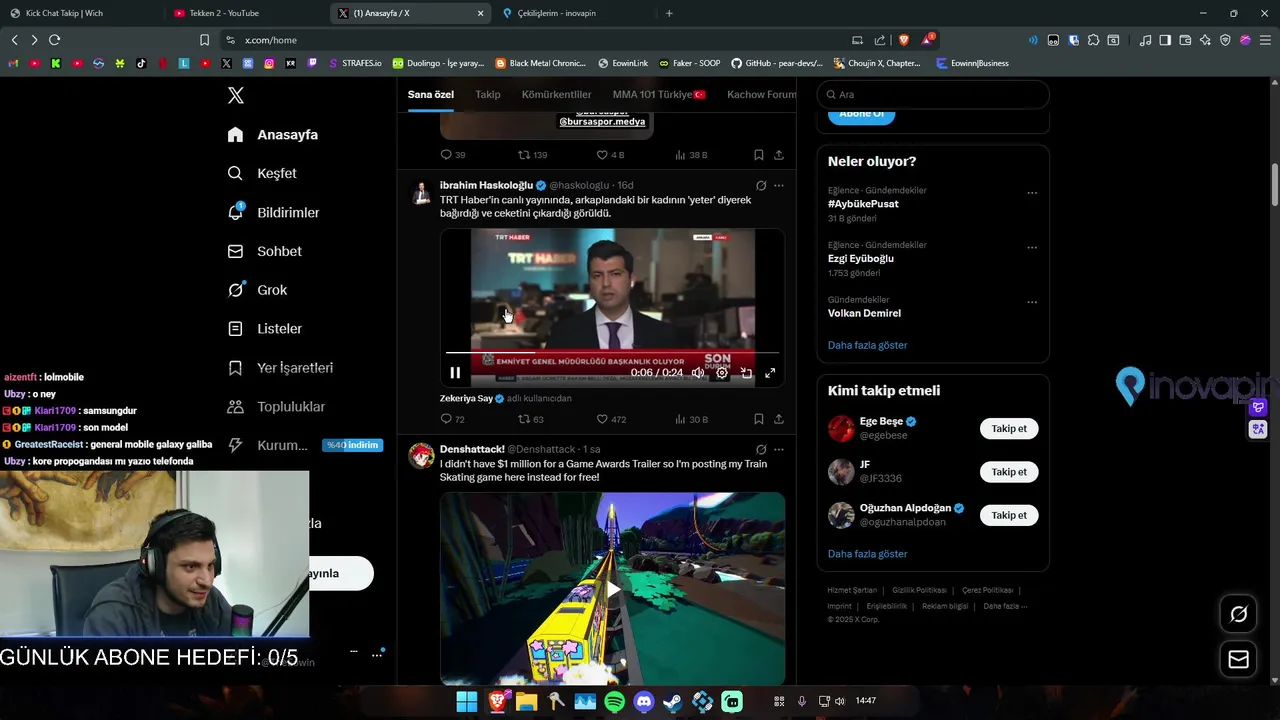Screen dimensions: 1280x720
Task: Seek on the TRT Haber video progress bar
Action: [612, 353]
